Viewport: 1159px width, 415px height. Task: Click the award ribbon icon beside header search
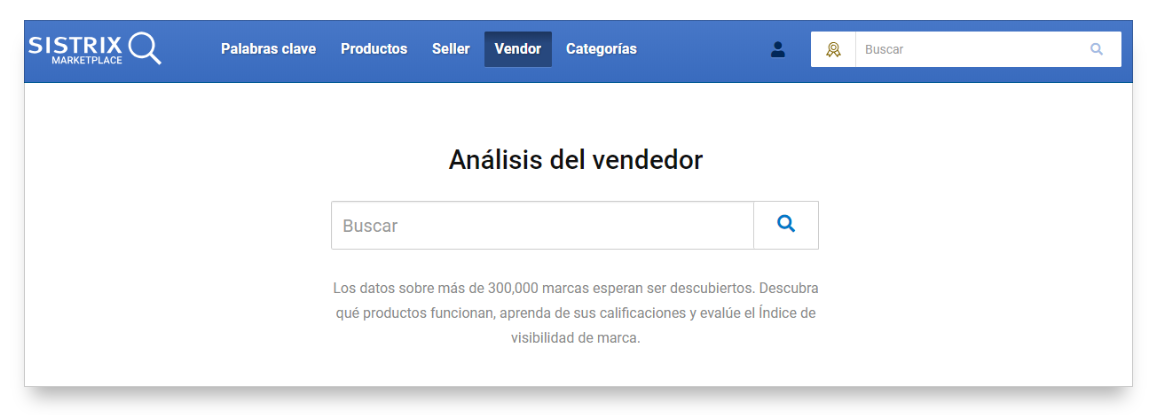(x=833, y=49)
